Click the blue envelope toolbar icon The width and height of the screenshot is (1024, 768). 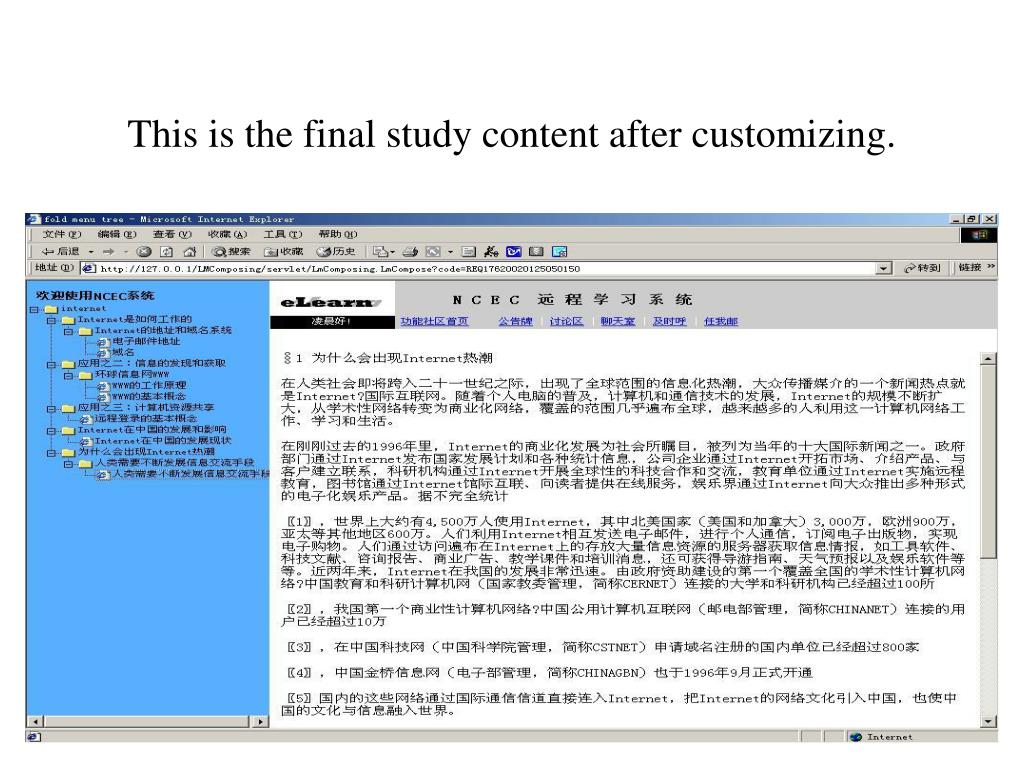click(x=514, y=251)
